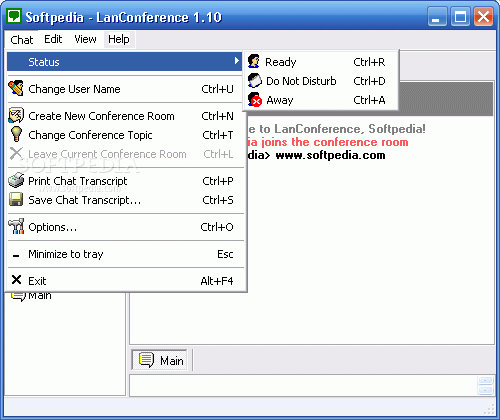Set status to Do Not Disturb
500x420 pixels.
[x=321, y=81]
